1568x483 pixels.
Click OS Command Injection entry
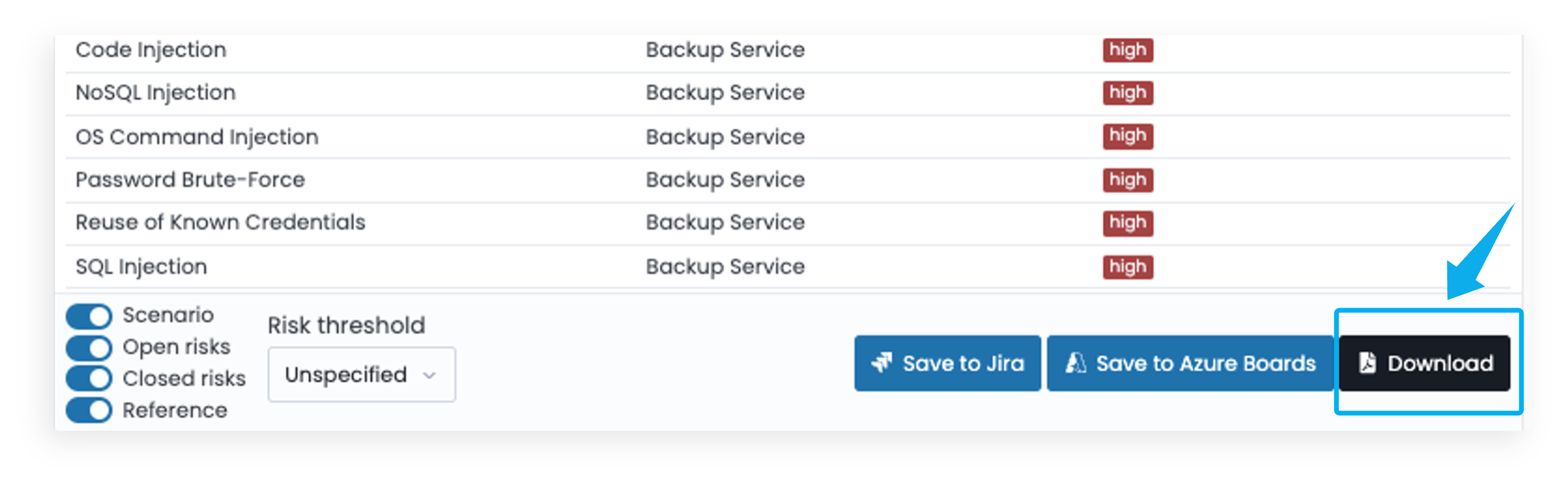[x=197, y=137]
